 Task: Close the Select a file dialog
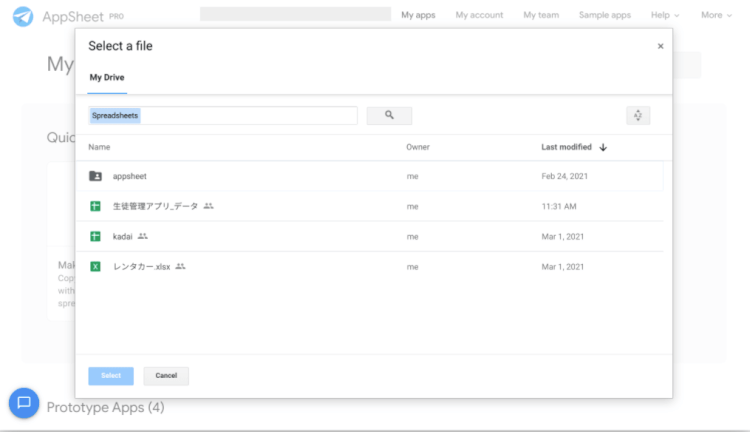coord(660,46)
